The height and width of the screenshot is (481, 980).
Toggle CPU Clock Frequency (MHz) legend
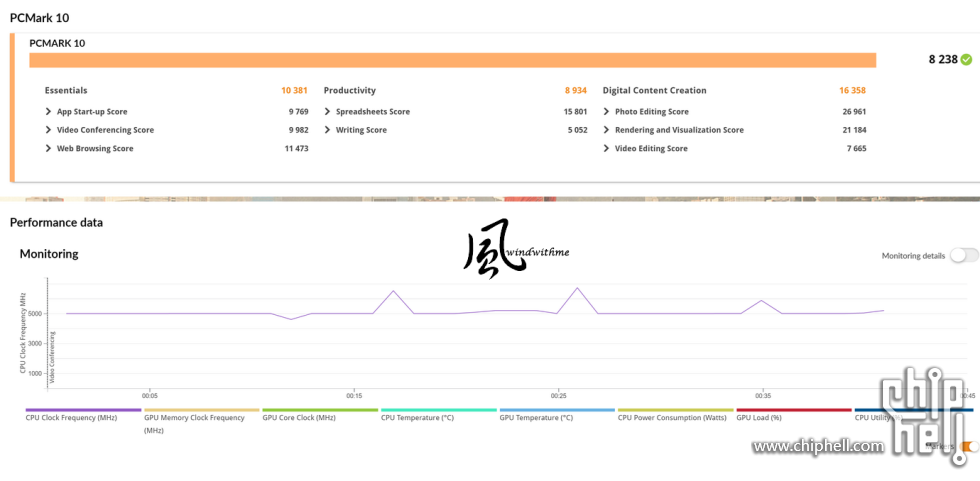(x=84, y=415)
